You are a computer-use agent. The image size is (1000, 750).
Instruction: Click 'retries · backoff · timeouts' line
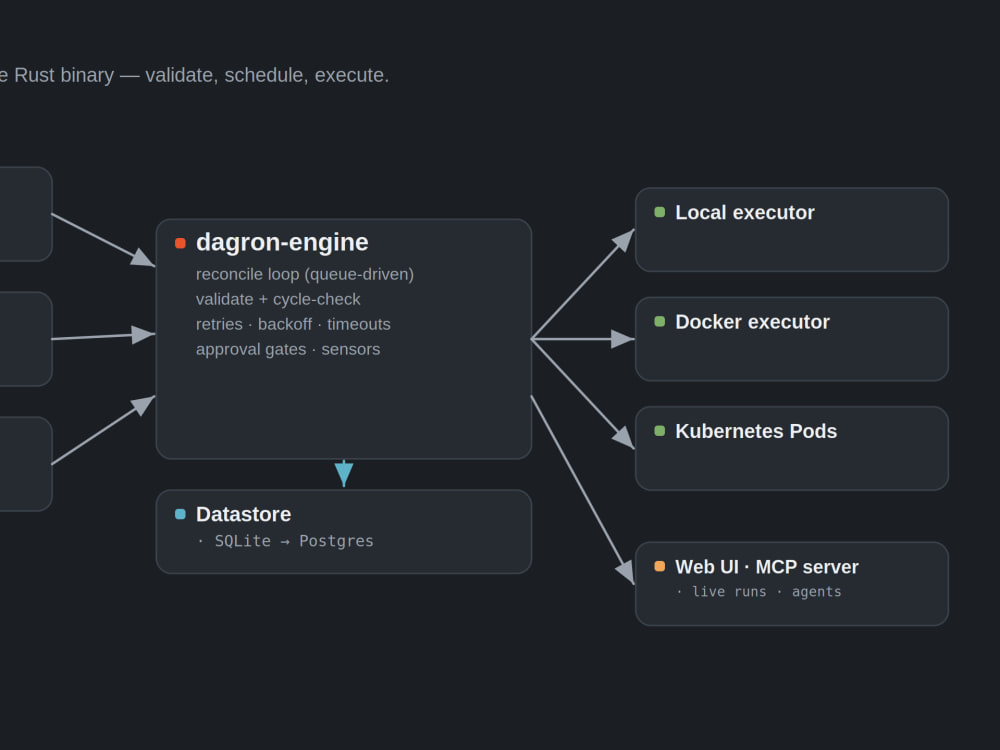[x=293, y=324]
